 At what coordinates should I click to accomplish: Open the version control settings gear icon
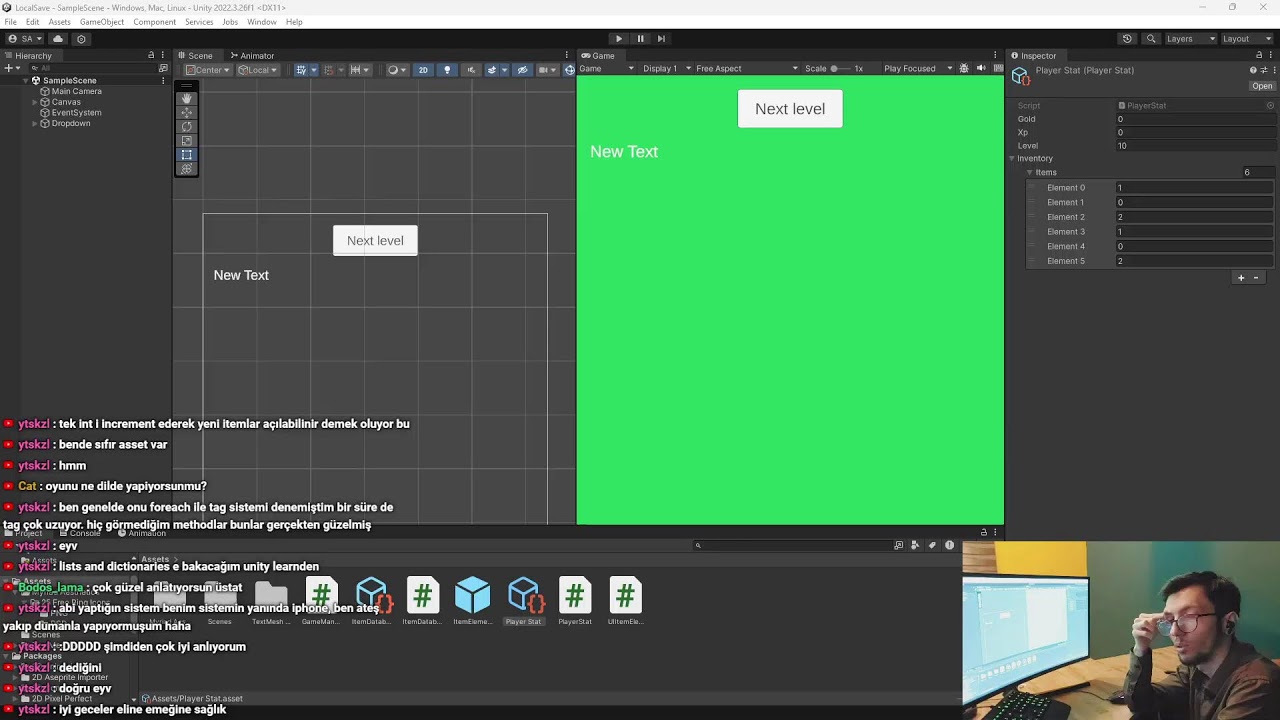point(81,39)
